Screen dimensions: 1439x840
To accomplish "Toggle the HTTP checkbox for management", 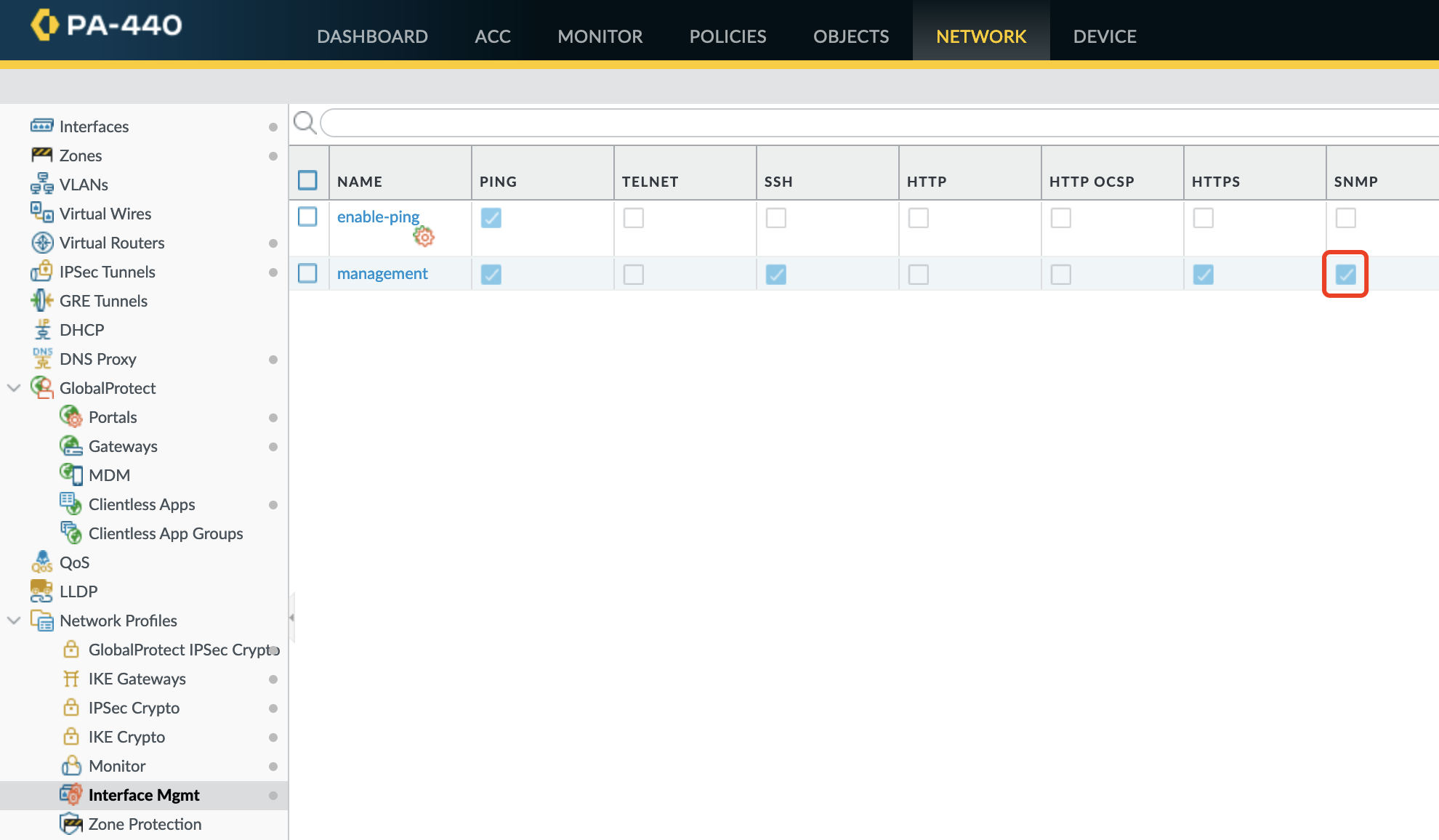I will point(919,274).
